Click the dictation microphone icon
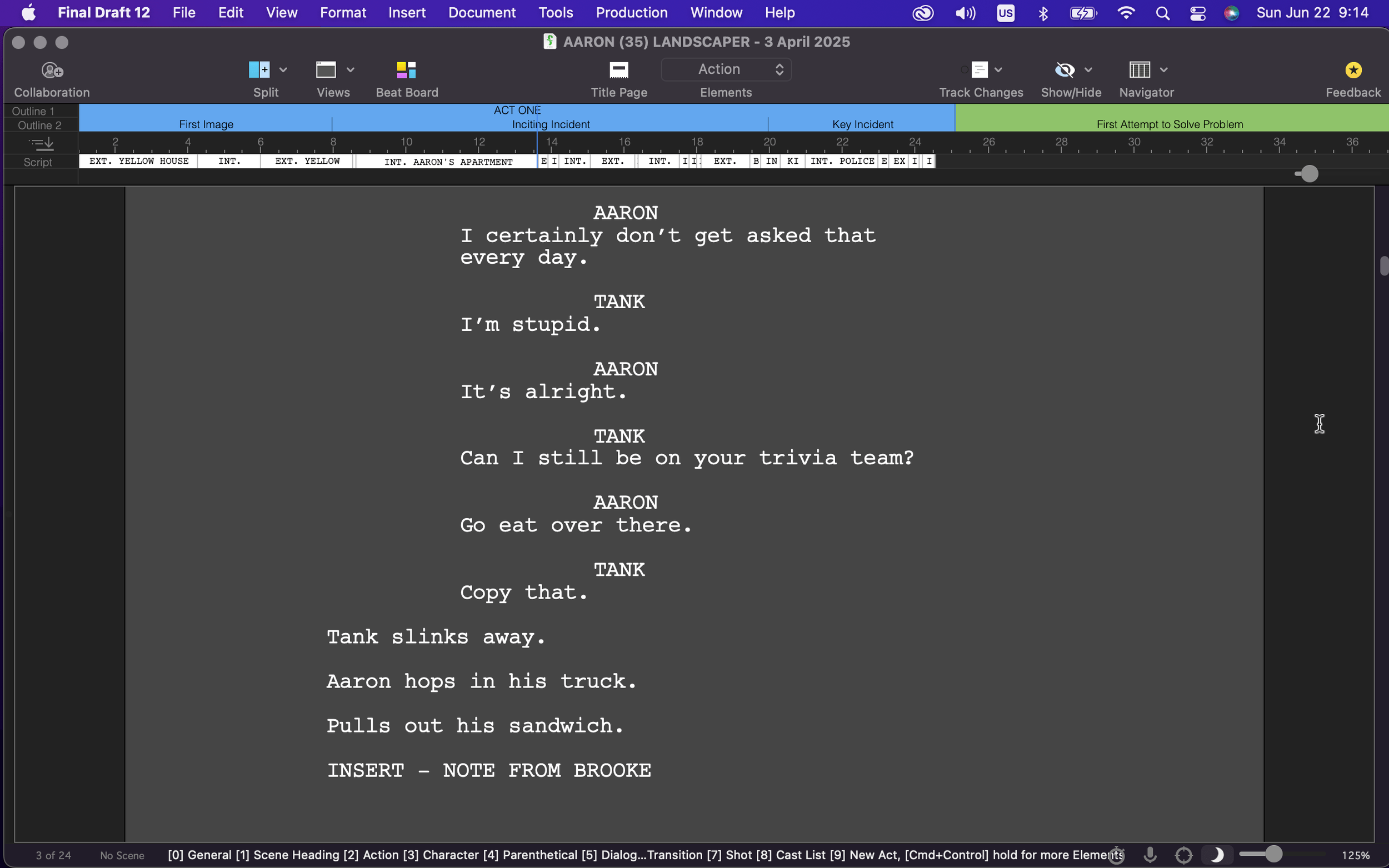 click(1150, 855)
